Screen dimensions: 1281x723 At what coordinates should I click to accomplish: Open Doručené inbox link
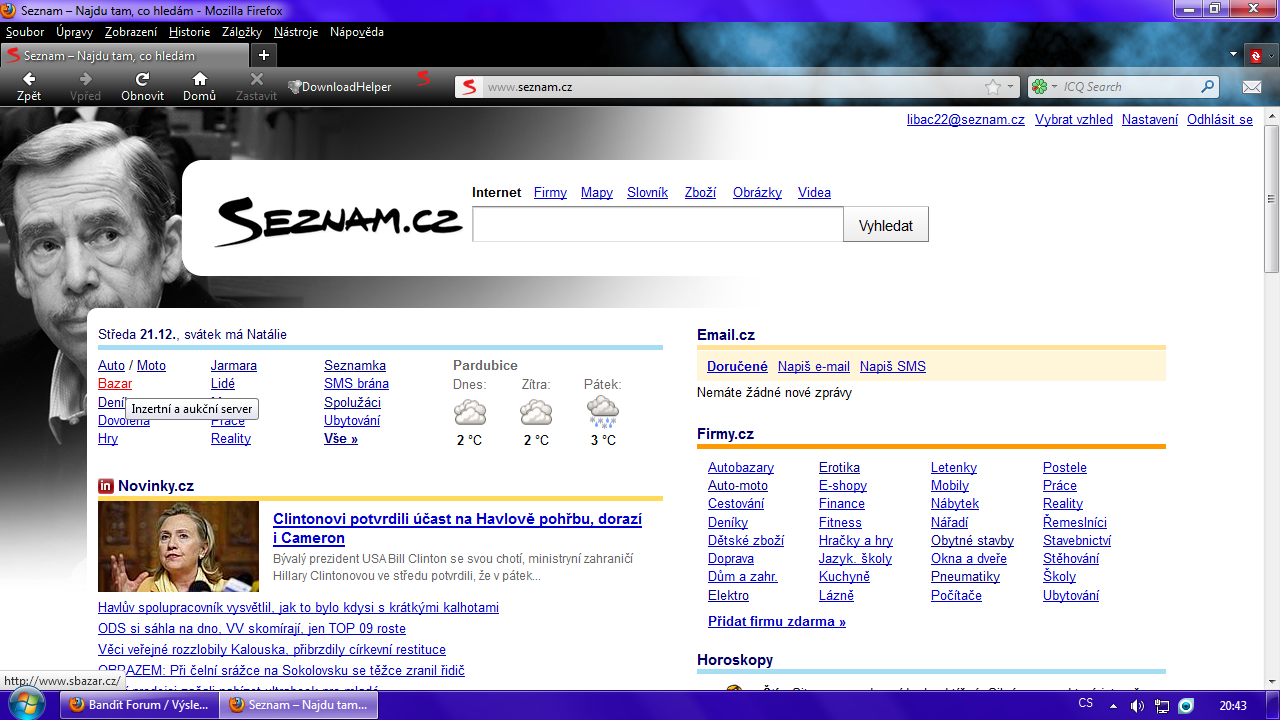737,366
